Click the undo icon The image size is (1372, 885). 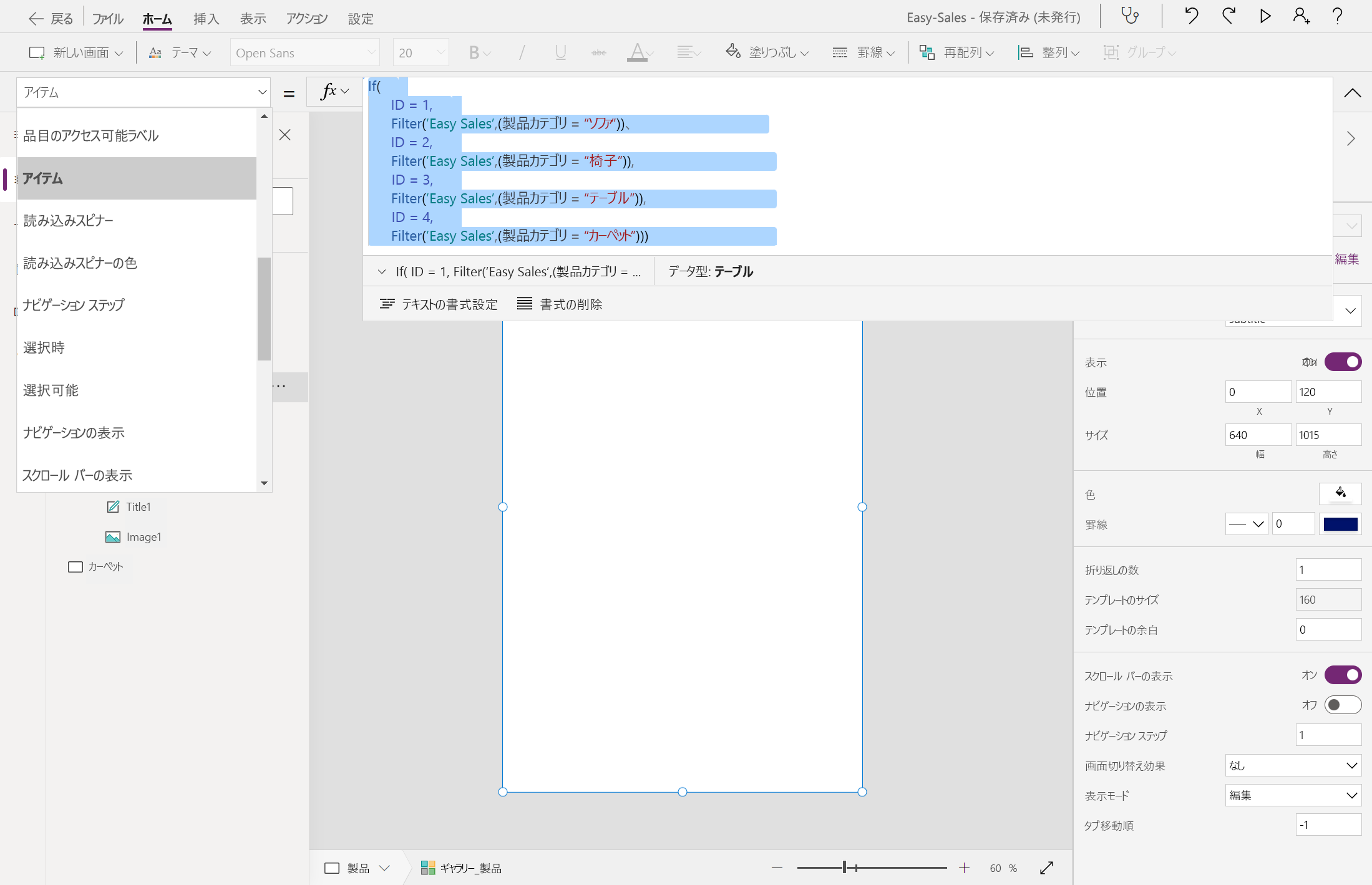[1190, 16]
